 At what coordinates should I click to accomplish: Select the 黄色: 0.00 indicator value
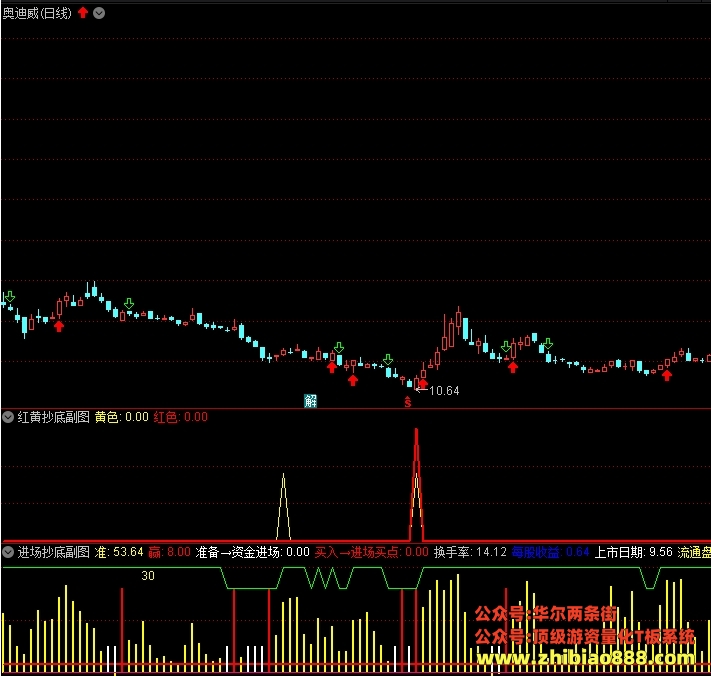pos(122,417)
